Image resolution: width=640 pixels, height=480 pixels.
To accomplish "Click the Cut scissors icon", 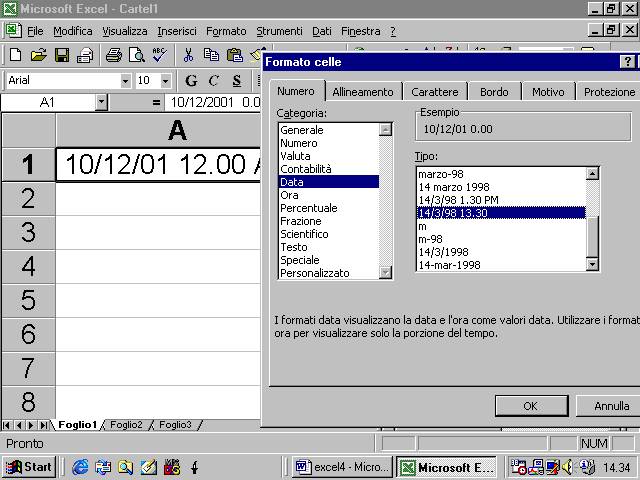I will (188, 55).
